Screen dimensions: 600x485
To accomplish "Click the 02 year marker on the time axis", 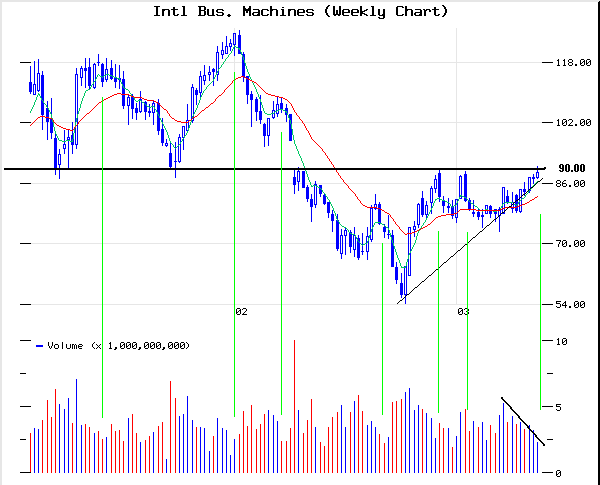I will coord(241,312).
